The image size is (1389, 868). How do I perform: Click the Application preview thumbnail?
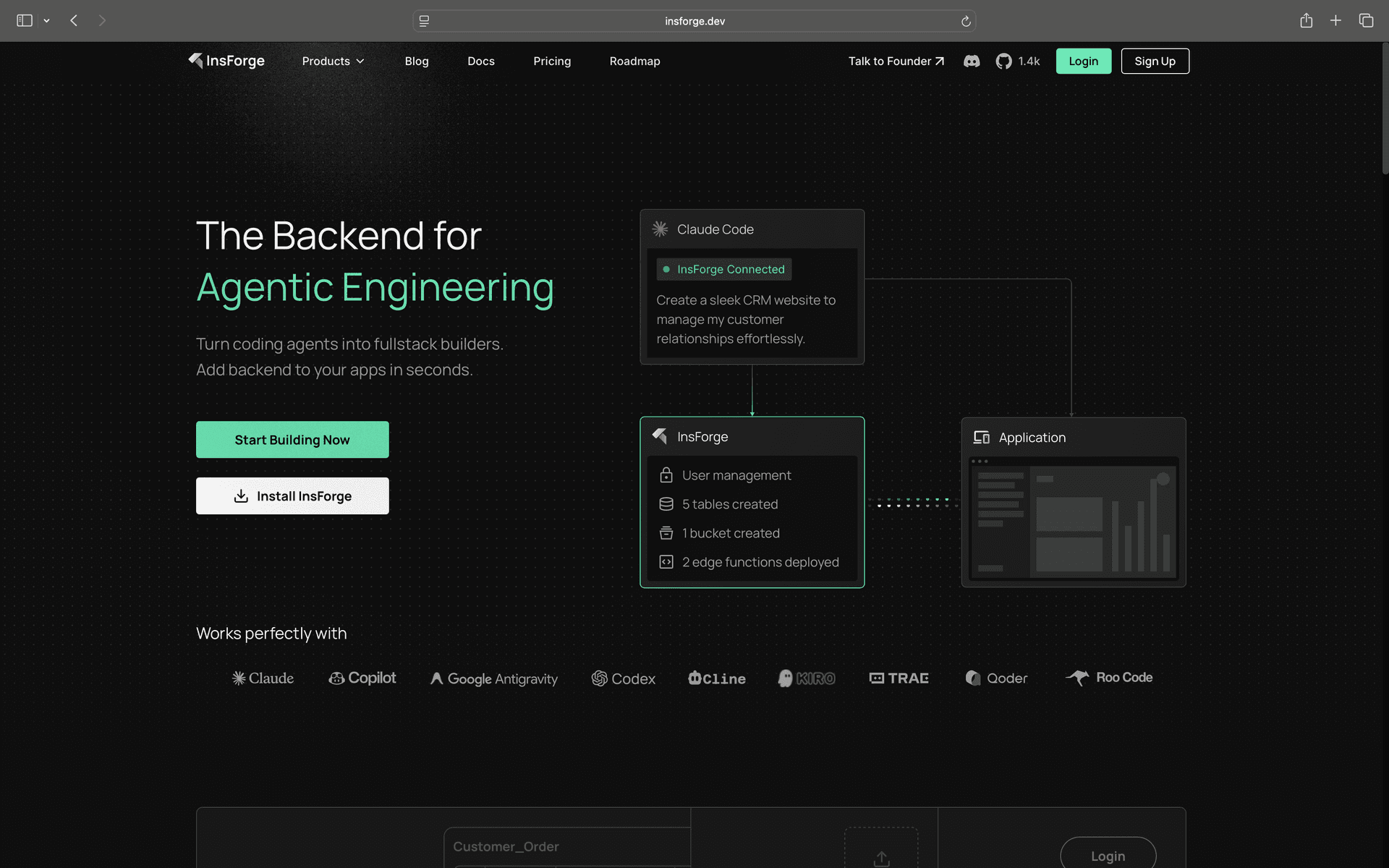pyautogui.click(x=1073, y=518)
